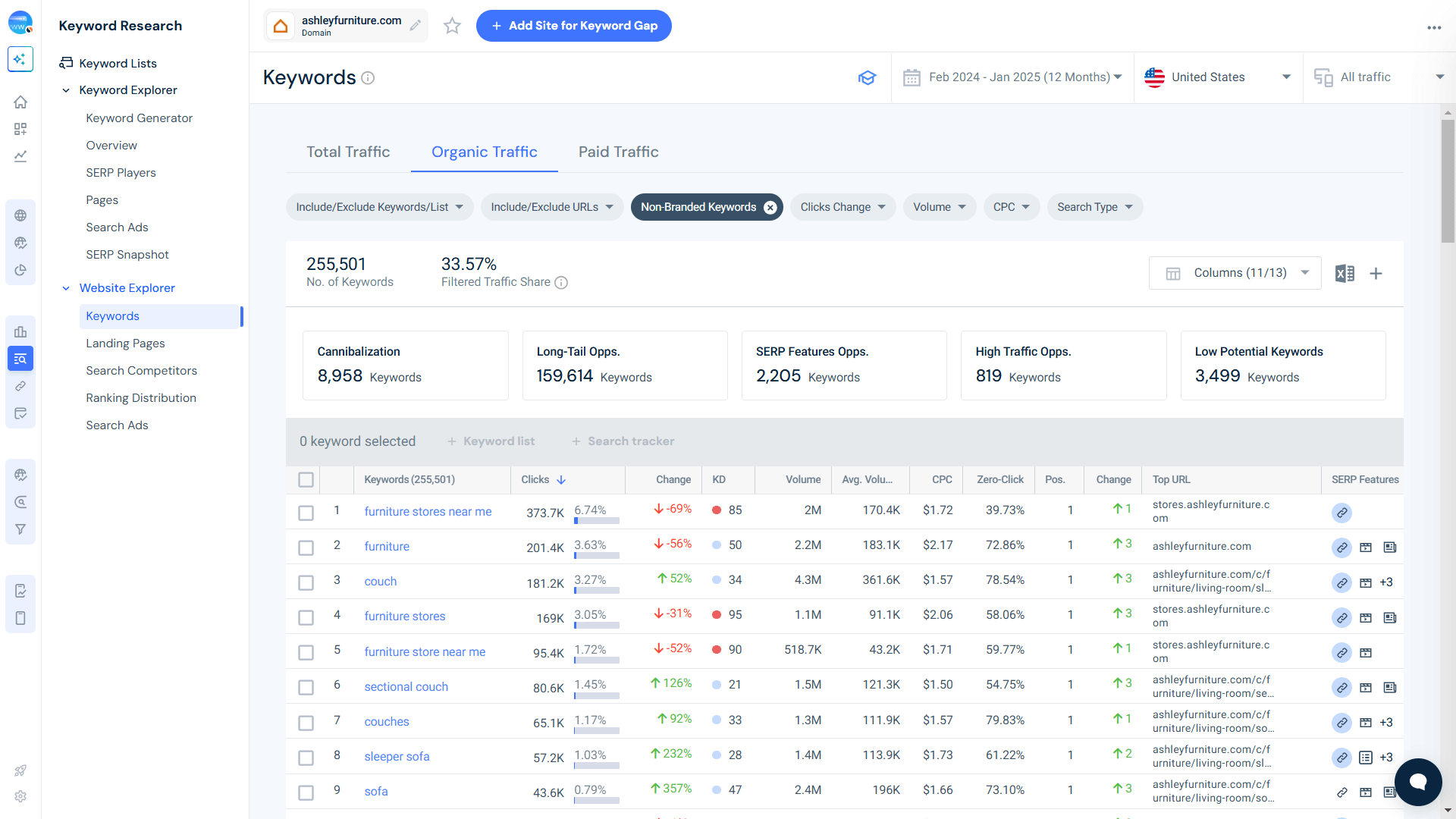Screen dimensions: 1456x819
Task: Check the 'couch' keyword row checkbox
Action: coord(306,582)
